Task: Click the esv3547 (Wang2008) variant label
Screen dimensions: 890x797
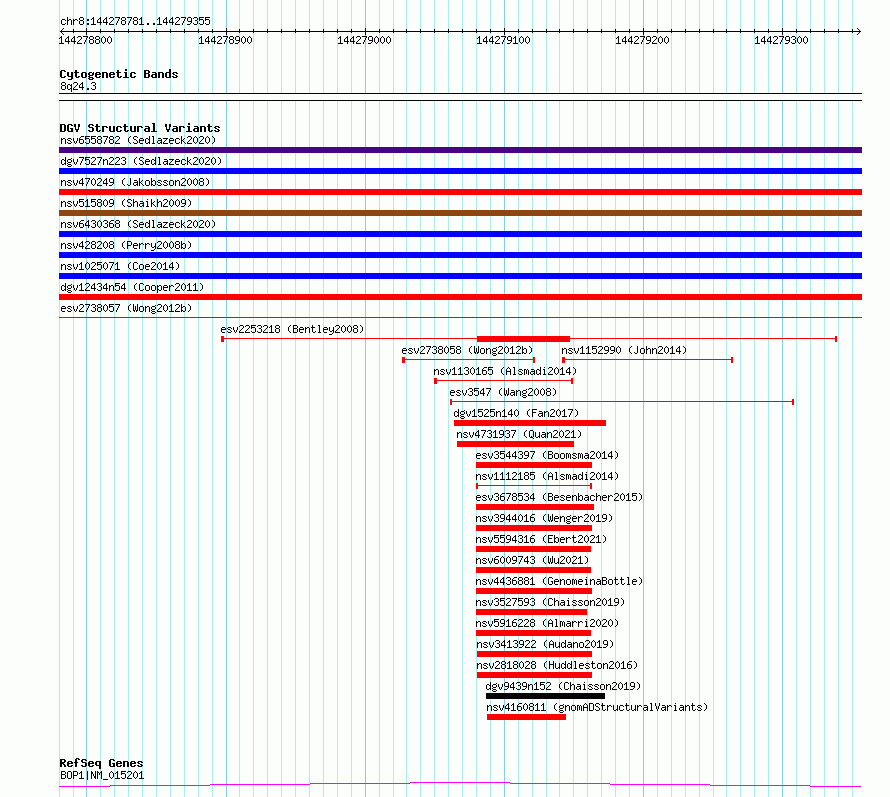Action: [x=503, y=392]
